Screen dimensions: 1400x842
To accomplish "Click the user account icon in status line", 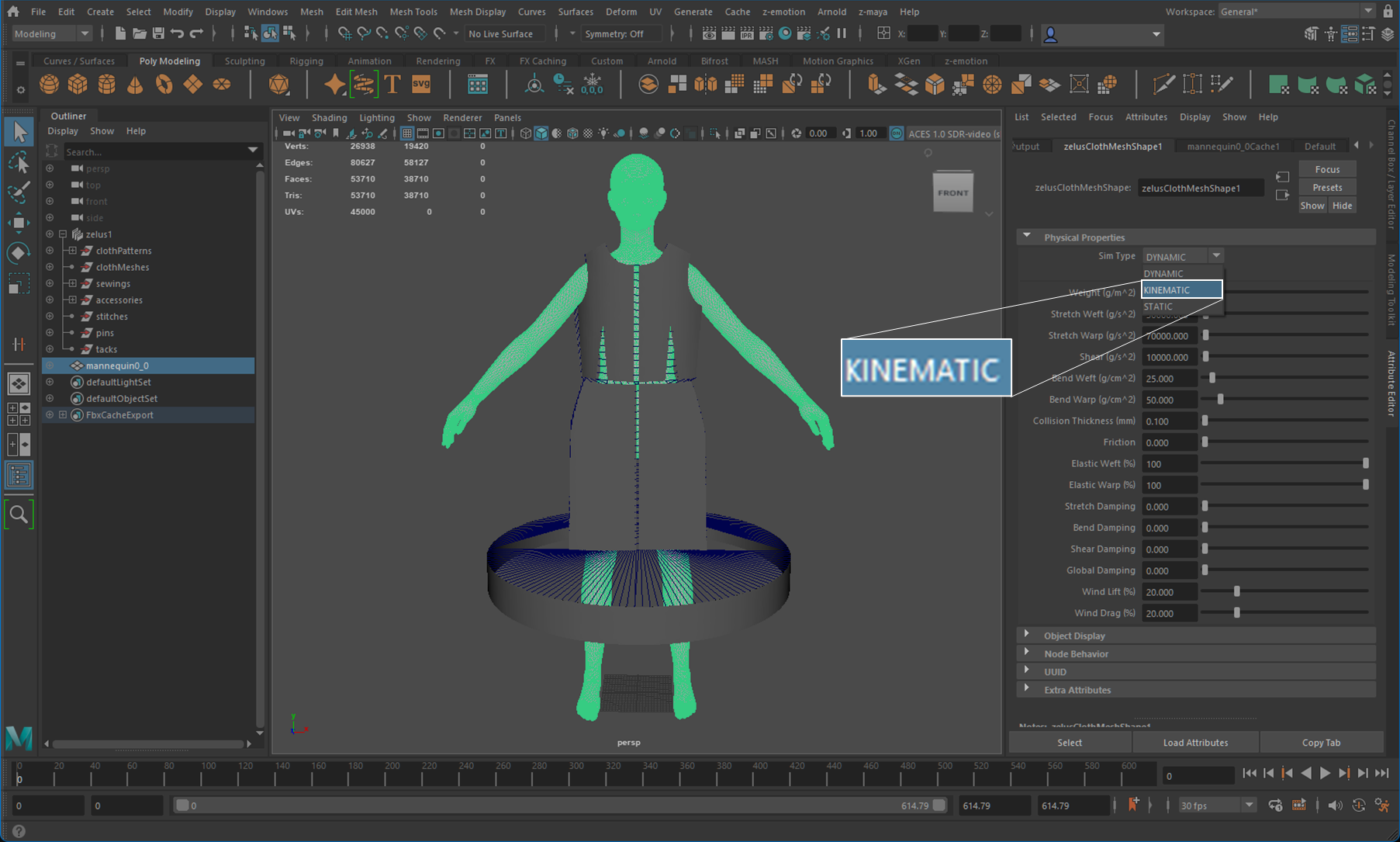I will (1051, 34).
